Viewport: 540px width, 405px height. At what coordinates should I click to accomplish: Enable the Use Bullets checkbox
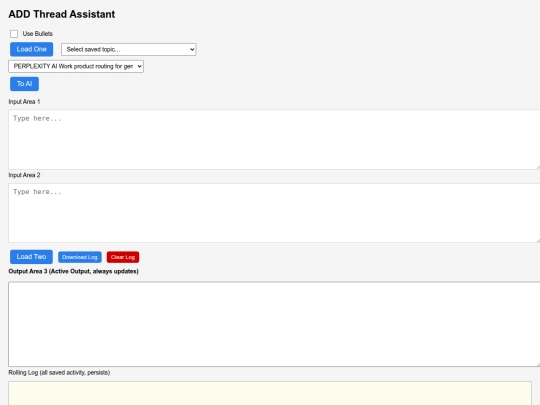14,34
